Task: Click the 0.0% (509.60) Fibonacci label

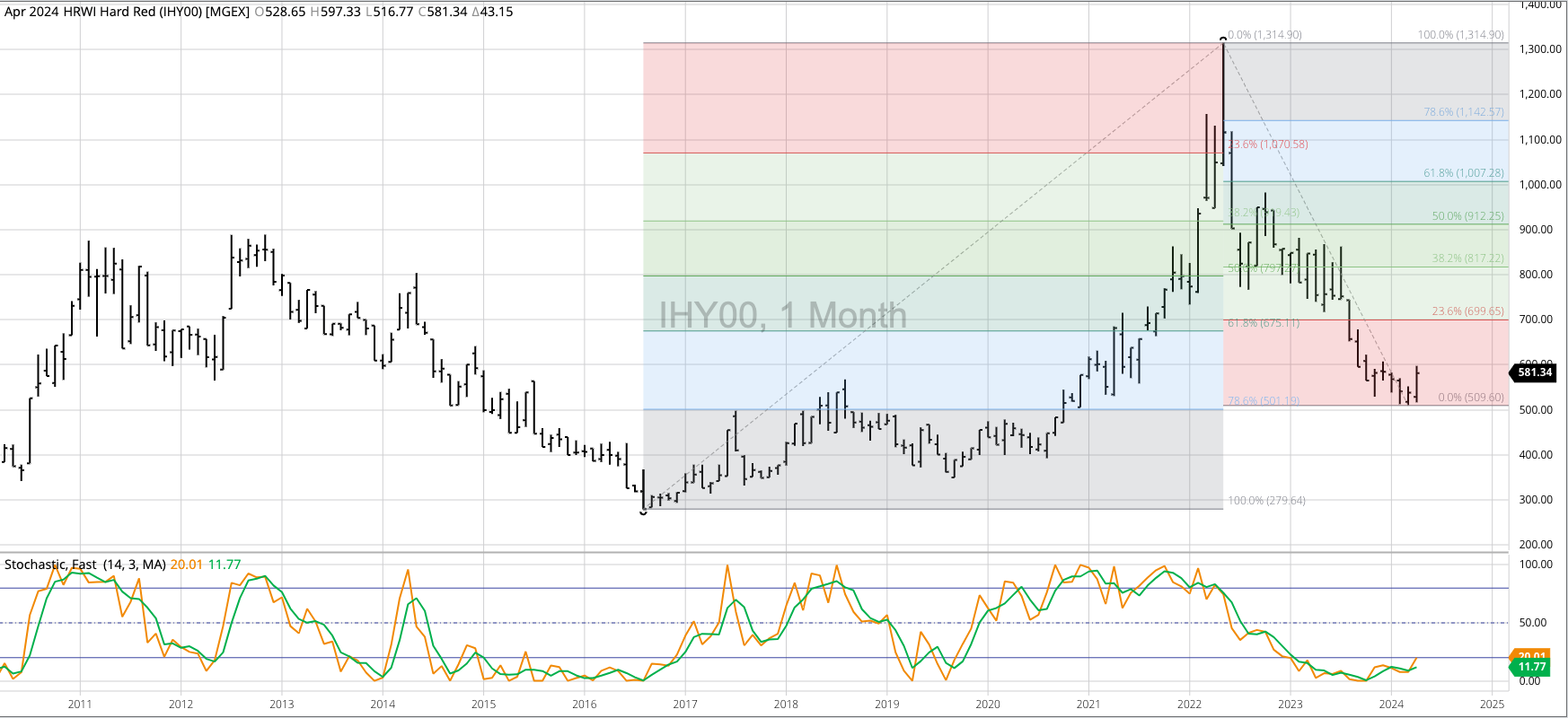Action: click(1470, 398)
